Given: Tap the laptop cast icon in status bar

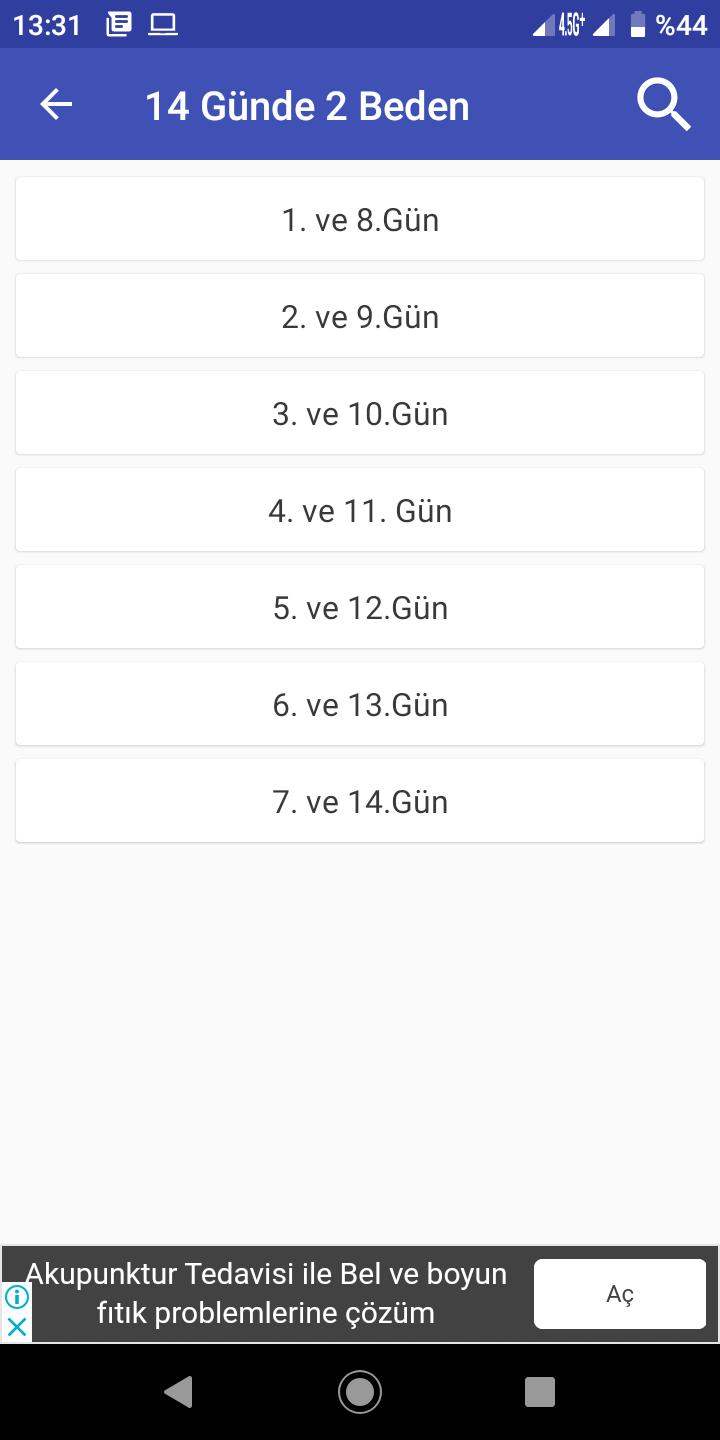Looking at the screenshot, I should (163, 25).
